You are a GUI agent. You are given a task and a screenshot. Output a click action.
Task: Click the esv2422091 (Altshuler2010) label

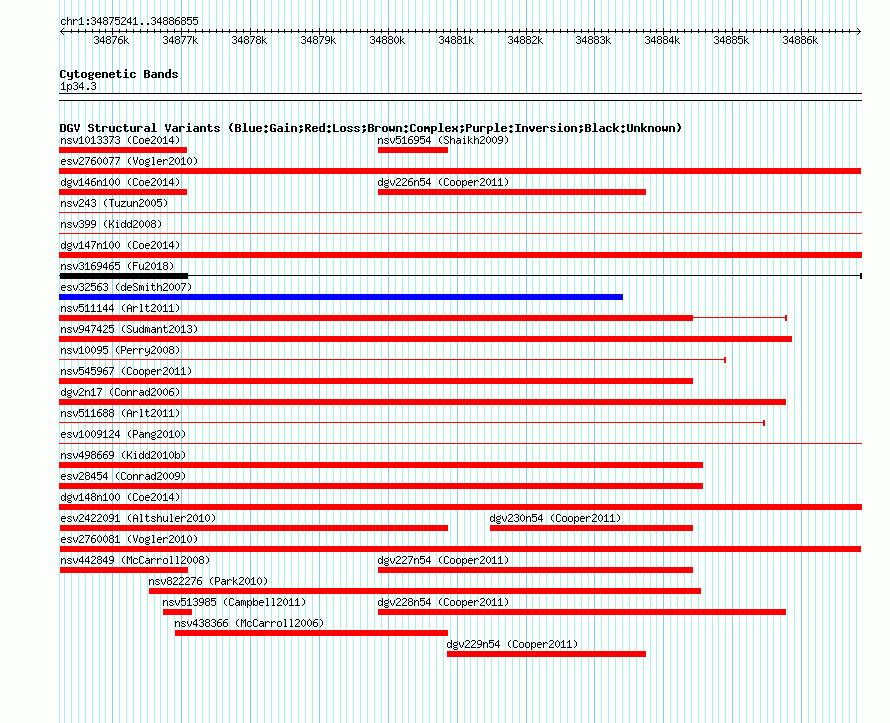tap(138, 518)
